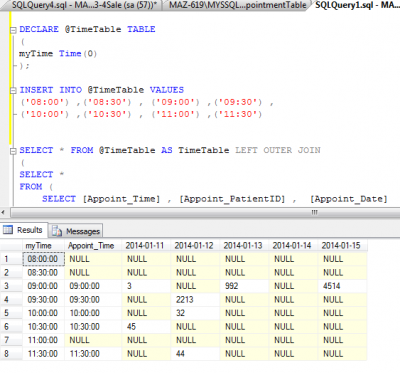Viewport: 400px width, 373px height.
Task: Open the Messages tab
Action: click(76, 231)
